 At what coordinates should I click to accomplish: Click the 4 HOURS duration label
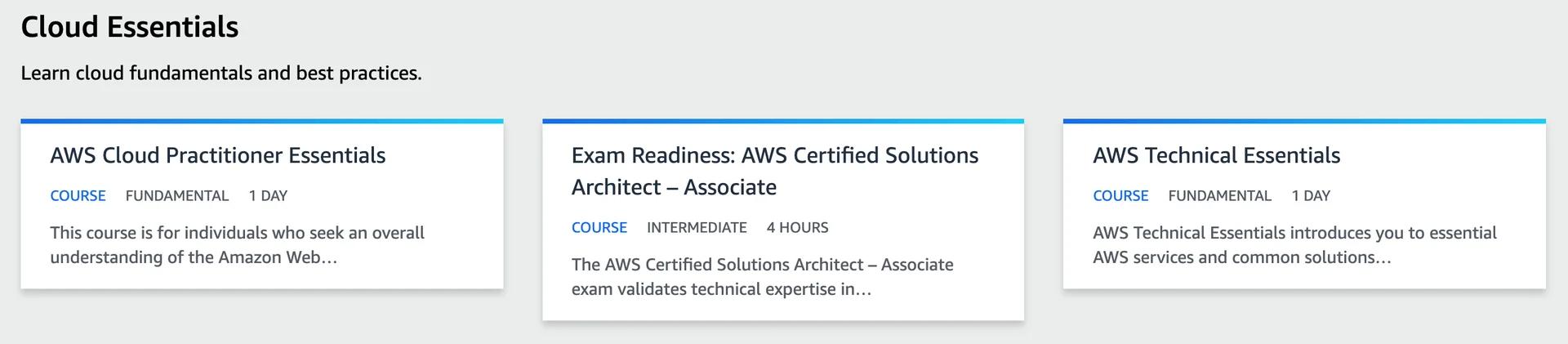(x=797, y=228)
